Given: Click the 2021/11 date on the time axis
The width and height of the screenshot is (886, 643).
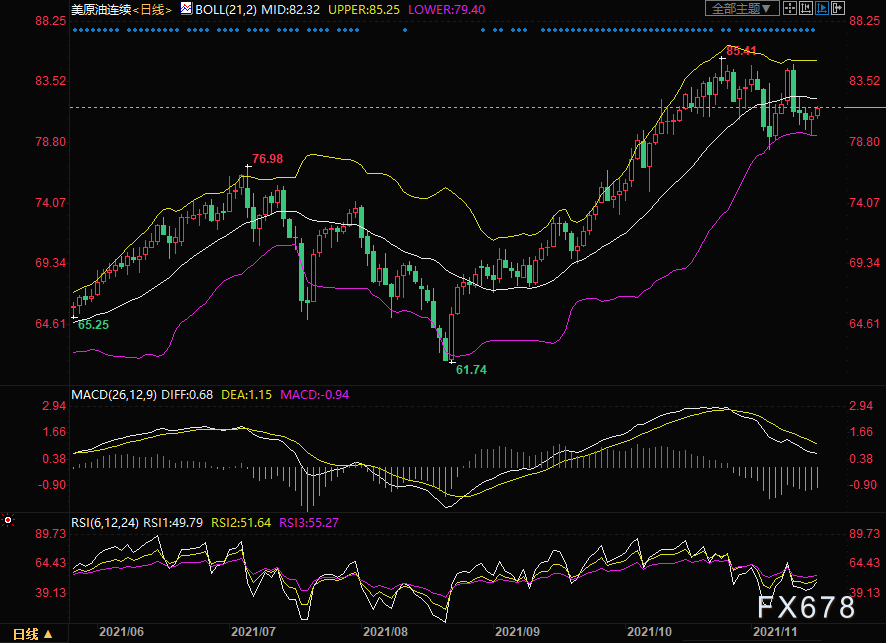Looking at the screenshot, I should pos(775,632).
